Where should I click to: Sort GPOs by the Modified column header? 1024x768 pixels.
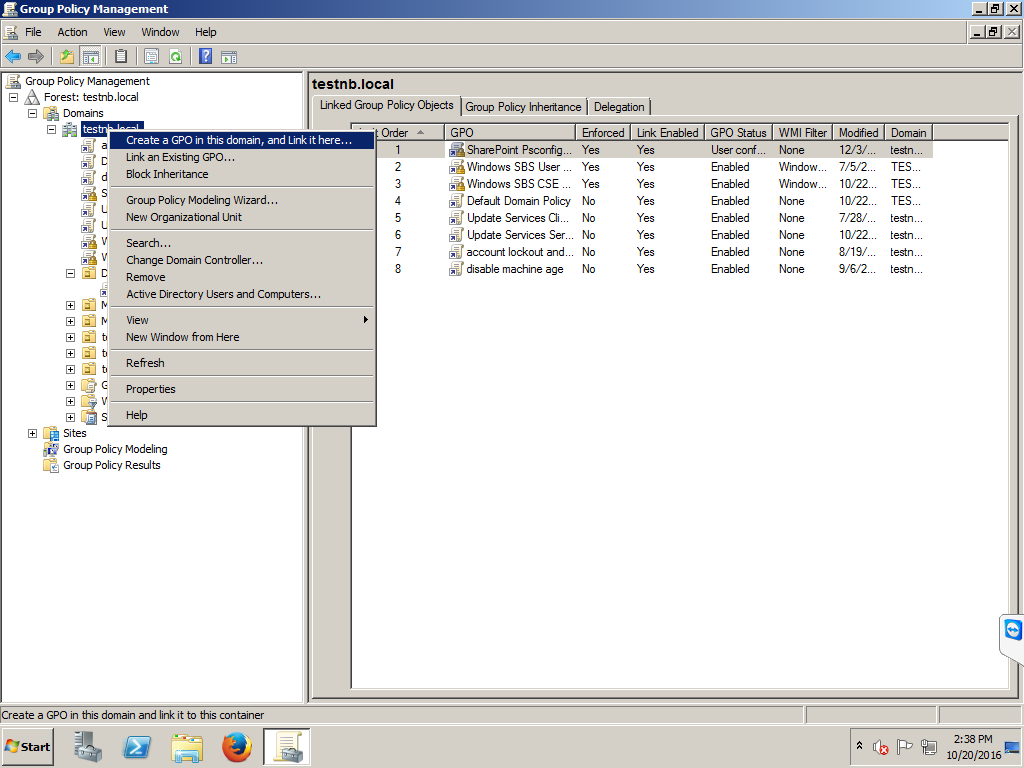(x=857, y=131)
